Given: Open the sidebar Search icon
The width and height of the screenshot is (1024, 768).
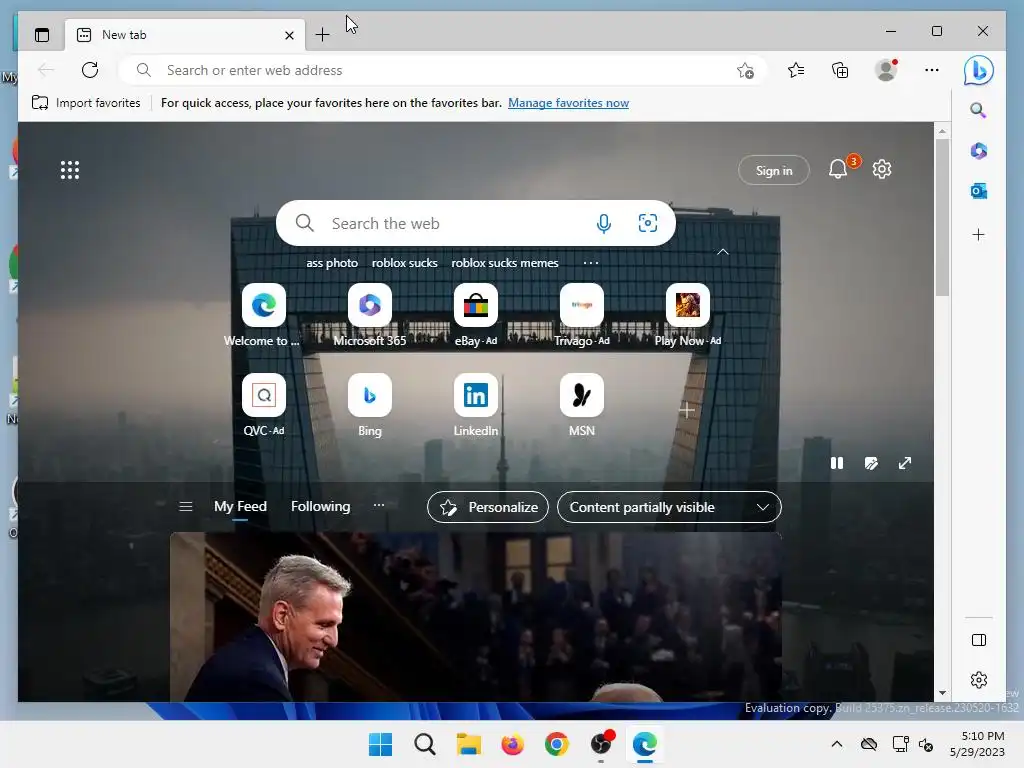Looking at the screenshot, I should click(978, 110).
